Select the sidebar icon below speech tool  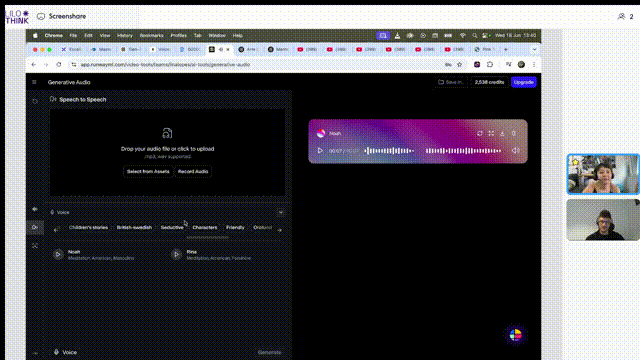click(35, 246)
